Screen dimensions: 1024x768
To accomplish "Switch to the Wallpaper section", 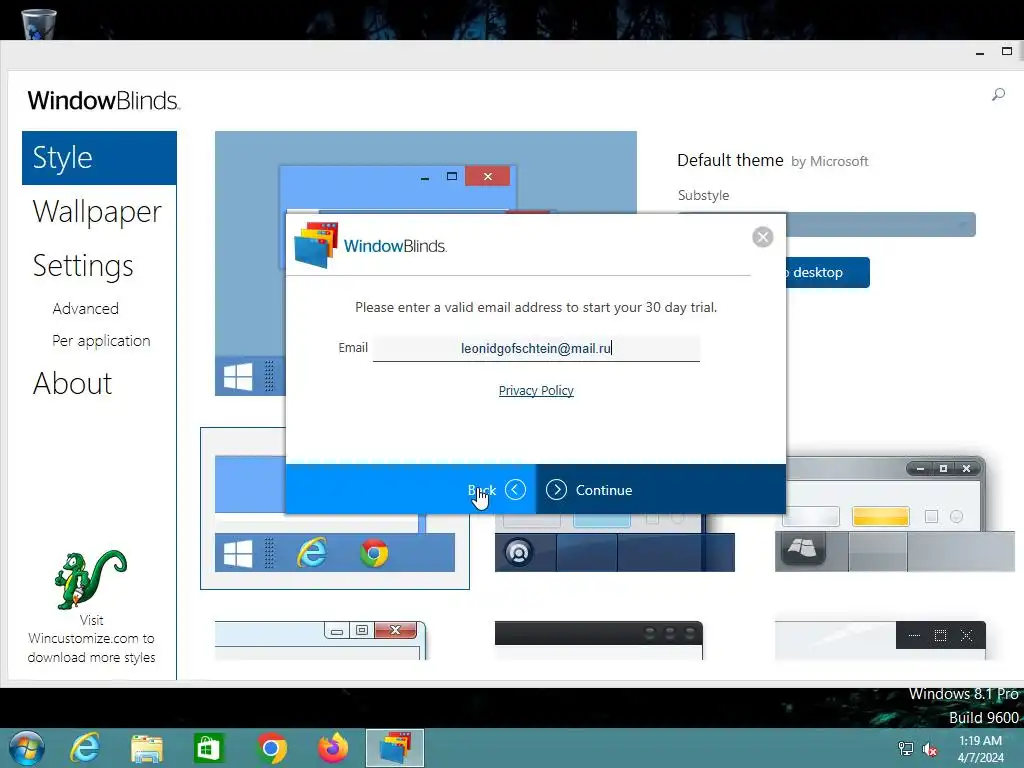I will point(97,212).
